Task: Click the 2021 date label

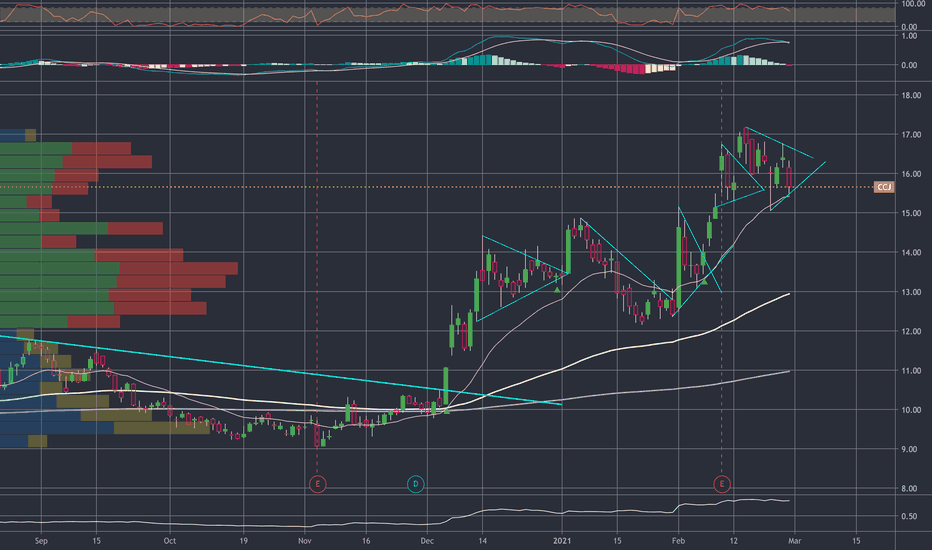Action: coord(562,541)
